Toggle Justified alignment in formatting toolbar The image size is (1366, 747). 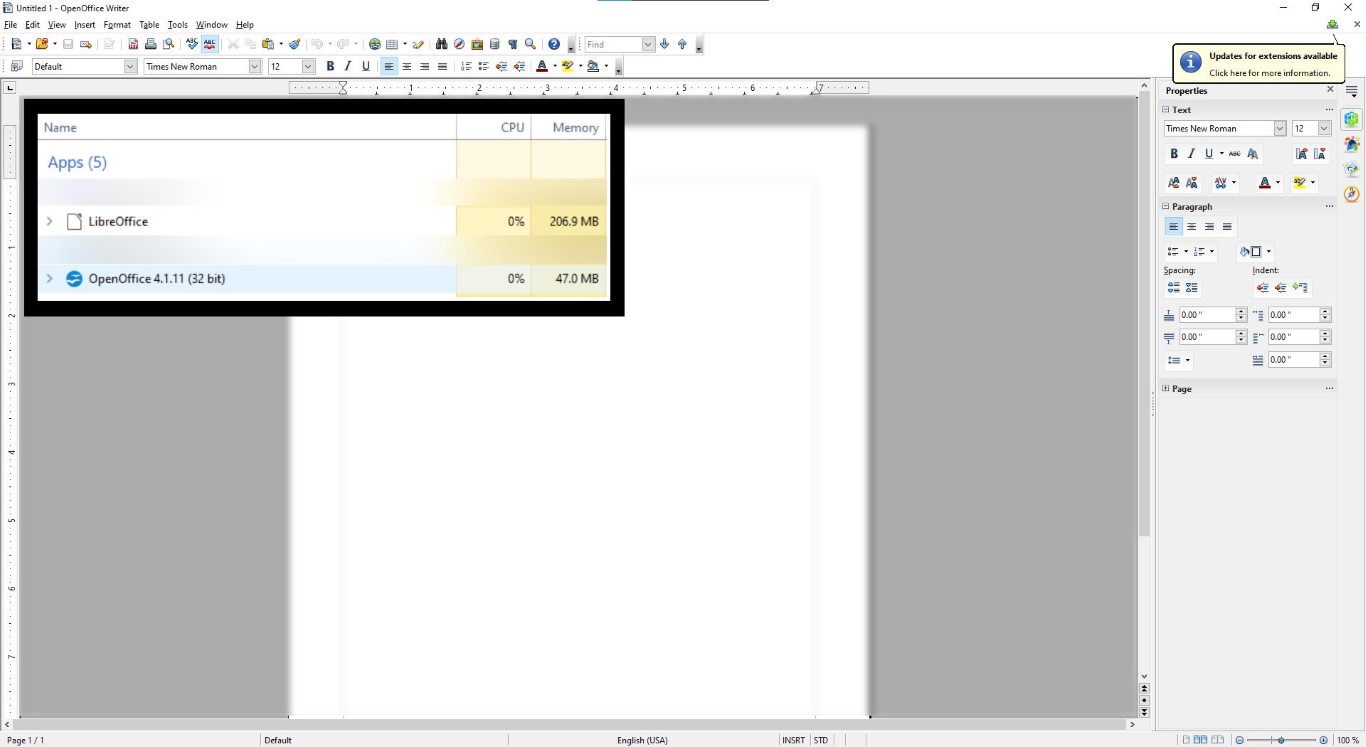tap(442, 66)
